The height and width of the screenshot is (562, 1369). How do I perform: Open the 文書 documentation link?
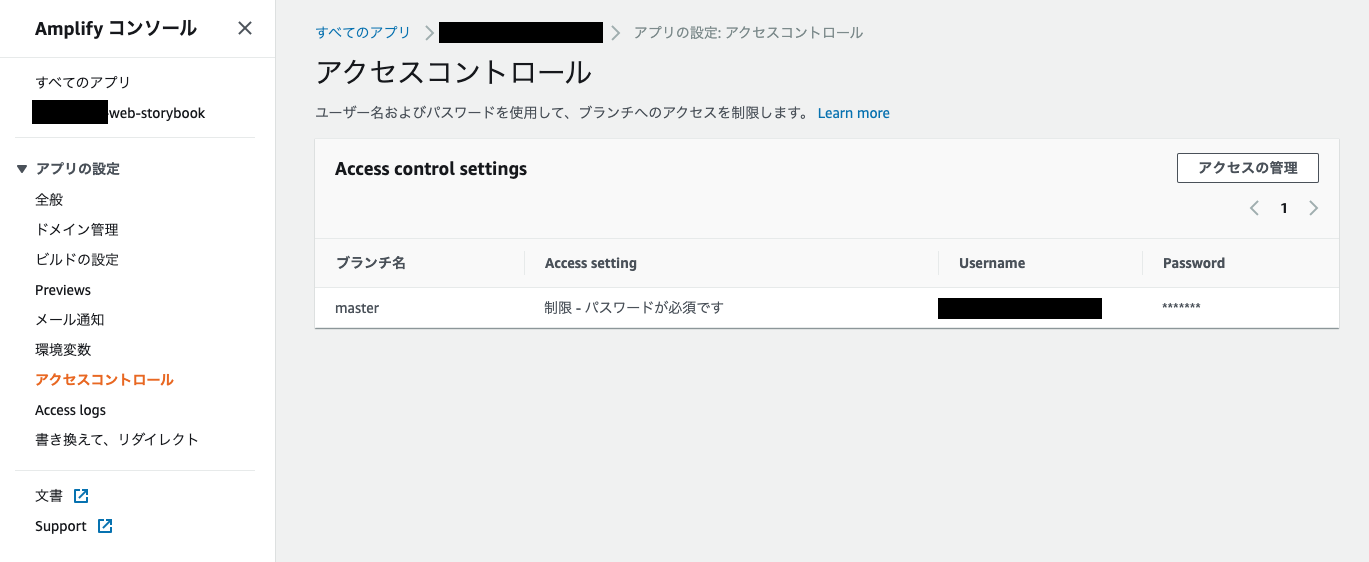coord(49,496)
